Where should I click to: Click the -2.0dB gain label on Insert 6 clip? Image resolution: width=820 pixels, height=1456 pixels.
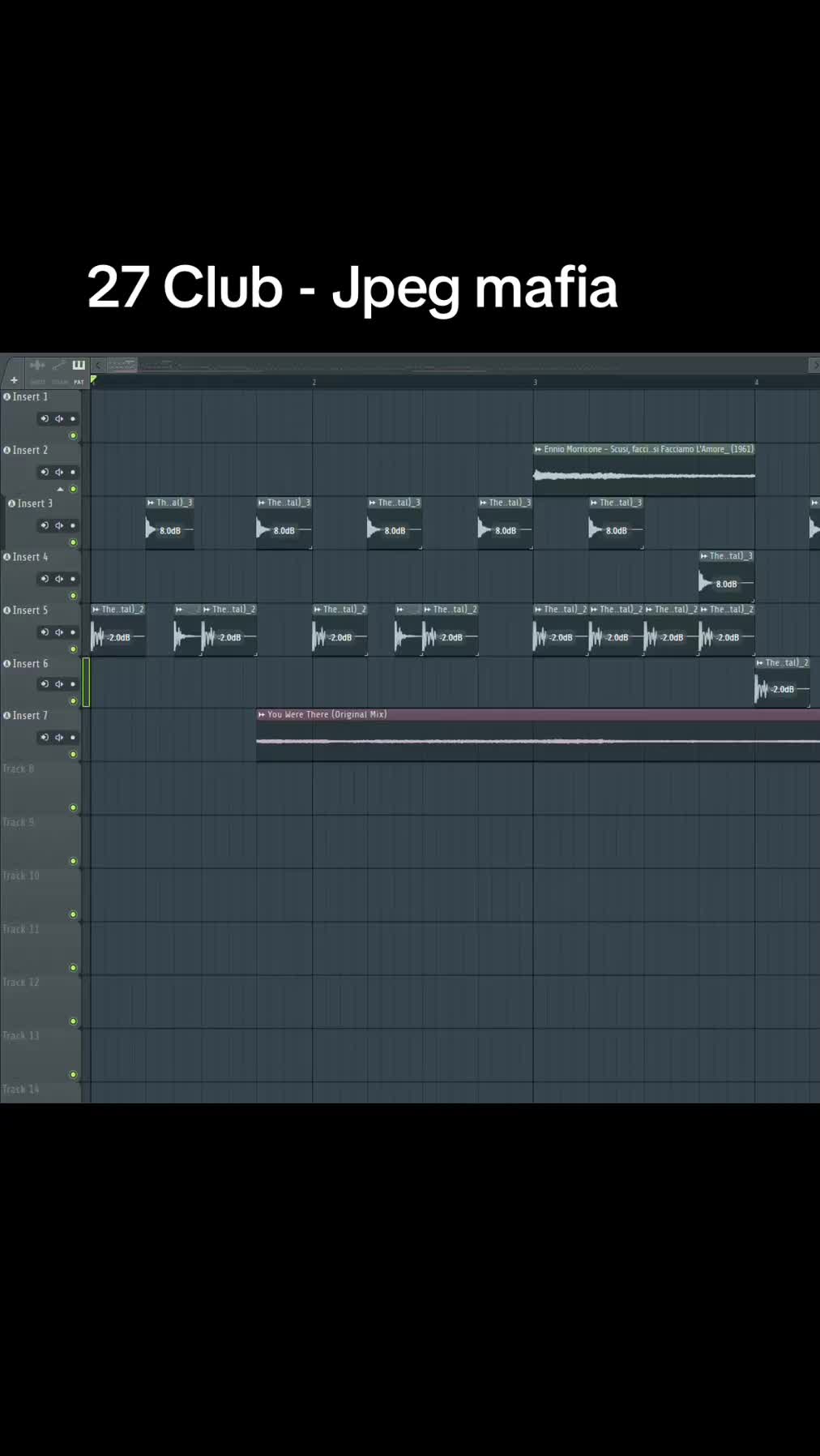tap(783, 689)
